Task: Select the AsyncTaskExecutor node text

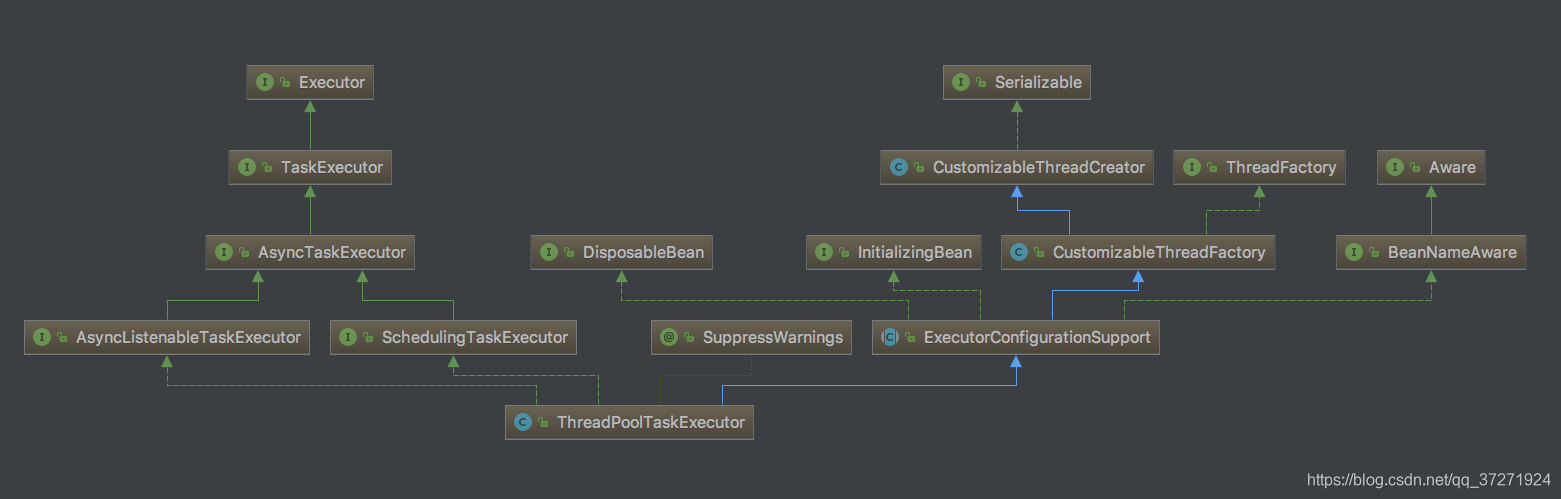Action: click(332, 252)
